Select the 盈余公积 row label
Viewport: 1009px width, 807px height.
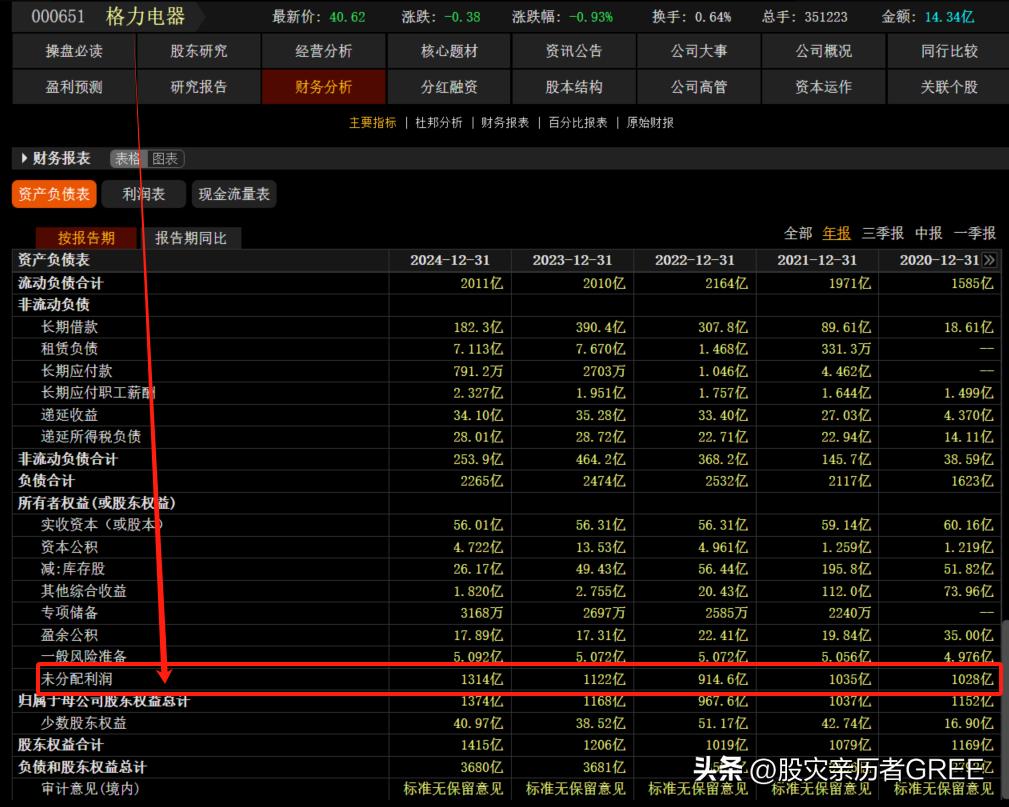point(69,635)
